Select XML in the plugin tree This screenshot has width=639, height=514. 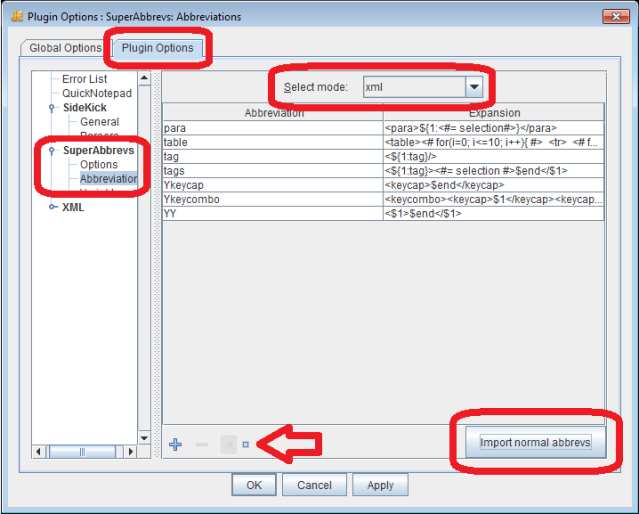(x=73, y=207)
